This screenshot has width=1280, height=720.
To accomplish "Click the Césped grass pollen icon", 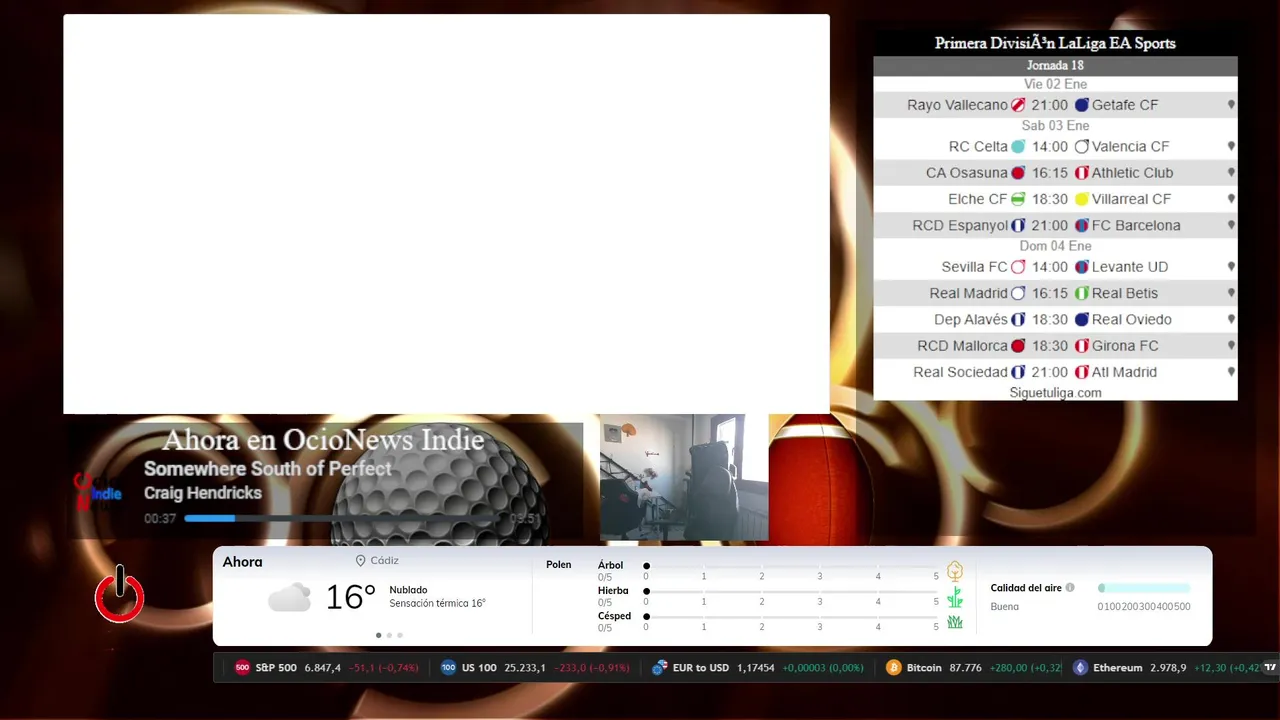I will click(x=955, y=622).
